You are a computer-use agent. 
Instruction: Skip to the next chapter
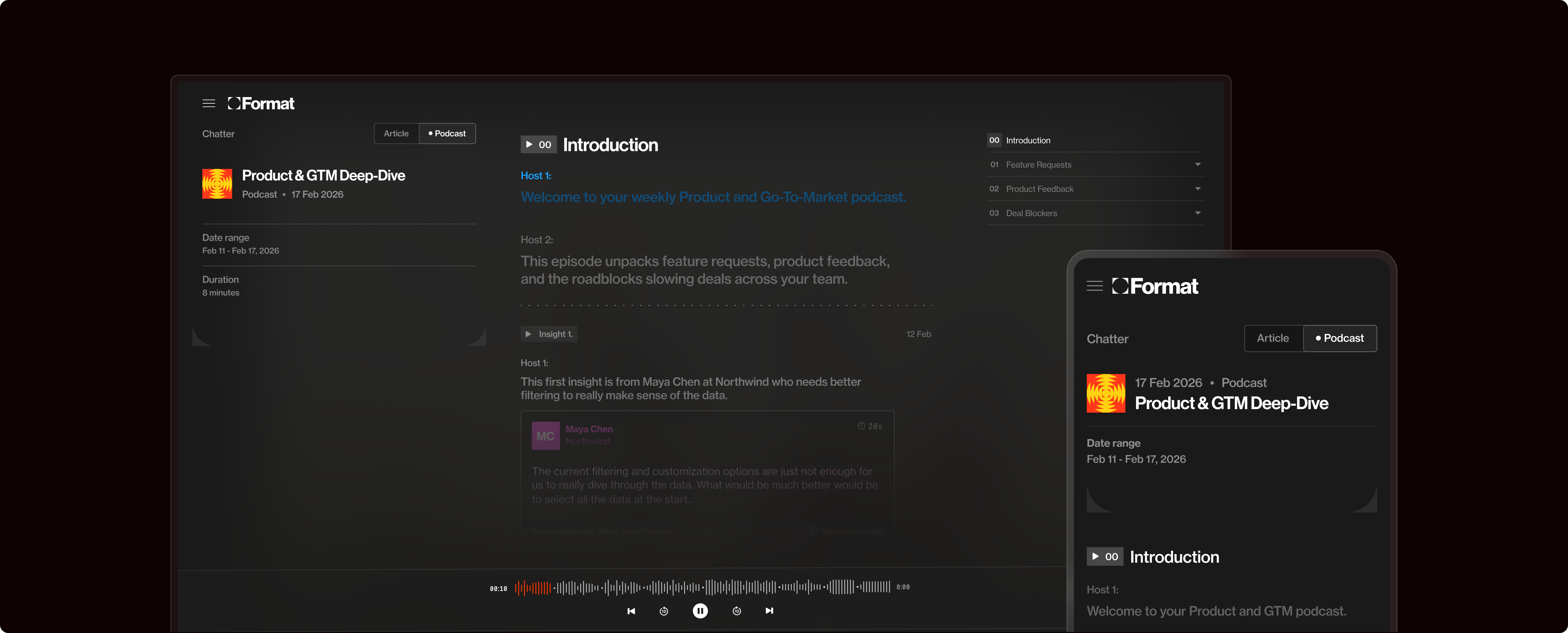point(769,611)
